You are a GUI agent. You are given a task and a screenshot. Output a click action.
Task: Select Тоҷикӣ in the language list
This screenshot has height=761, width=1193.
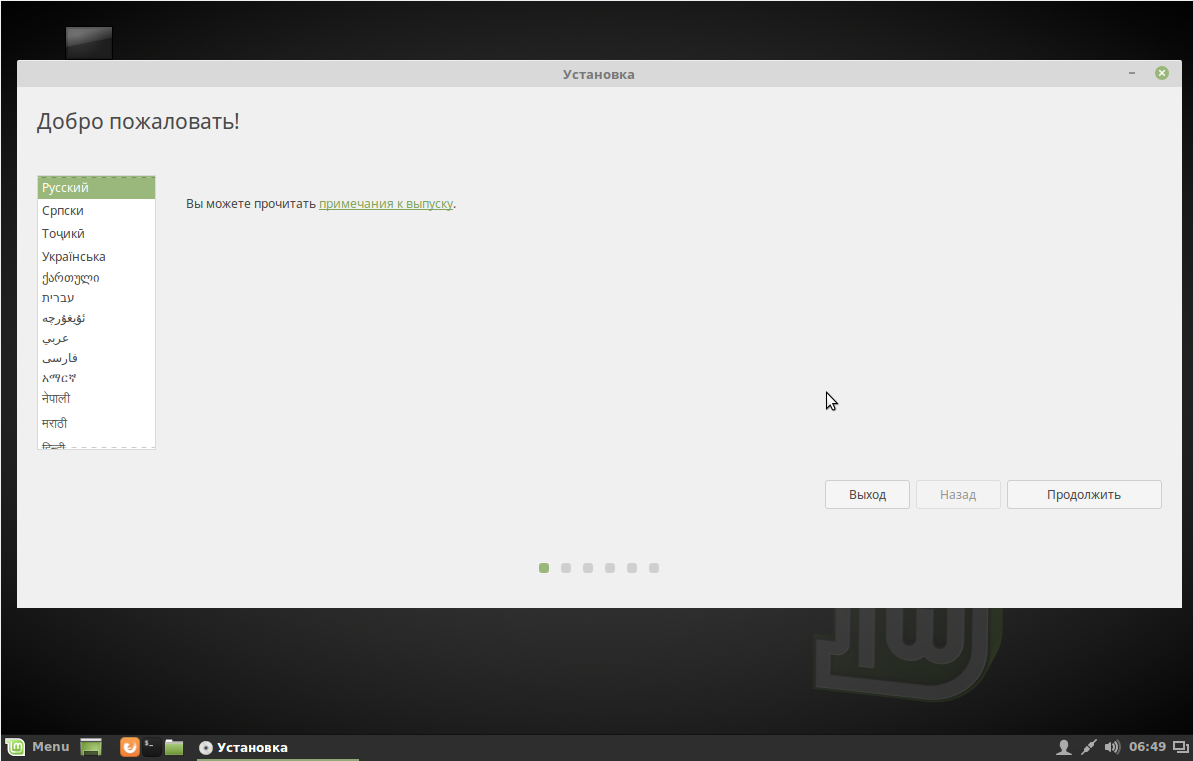click(96, 234)
